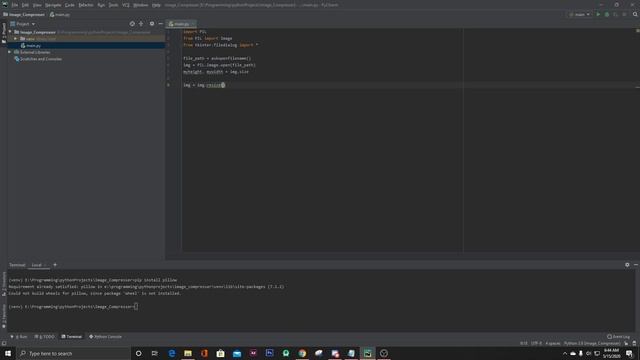Screen dimensions: 640x360
Task: Open Search Everywhere magnifier icon
Action: (x=635, y=14)
